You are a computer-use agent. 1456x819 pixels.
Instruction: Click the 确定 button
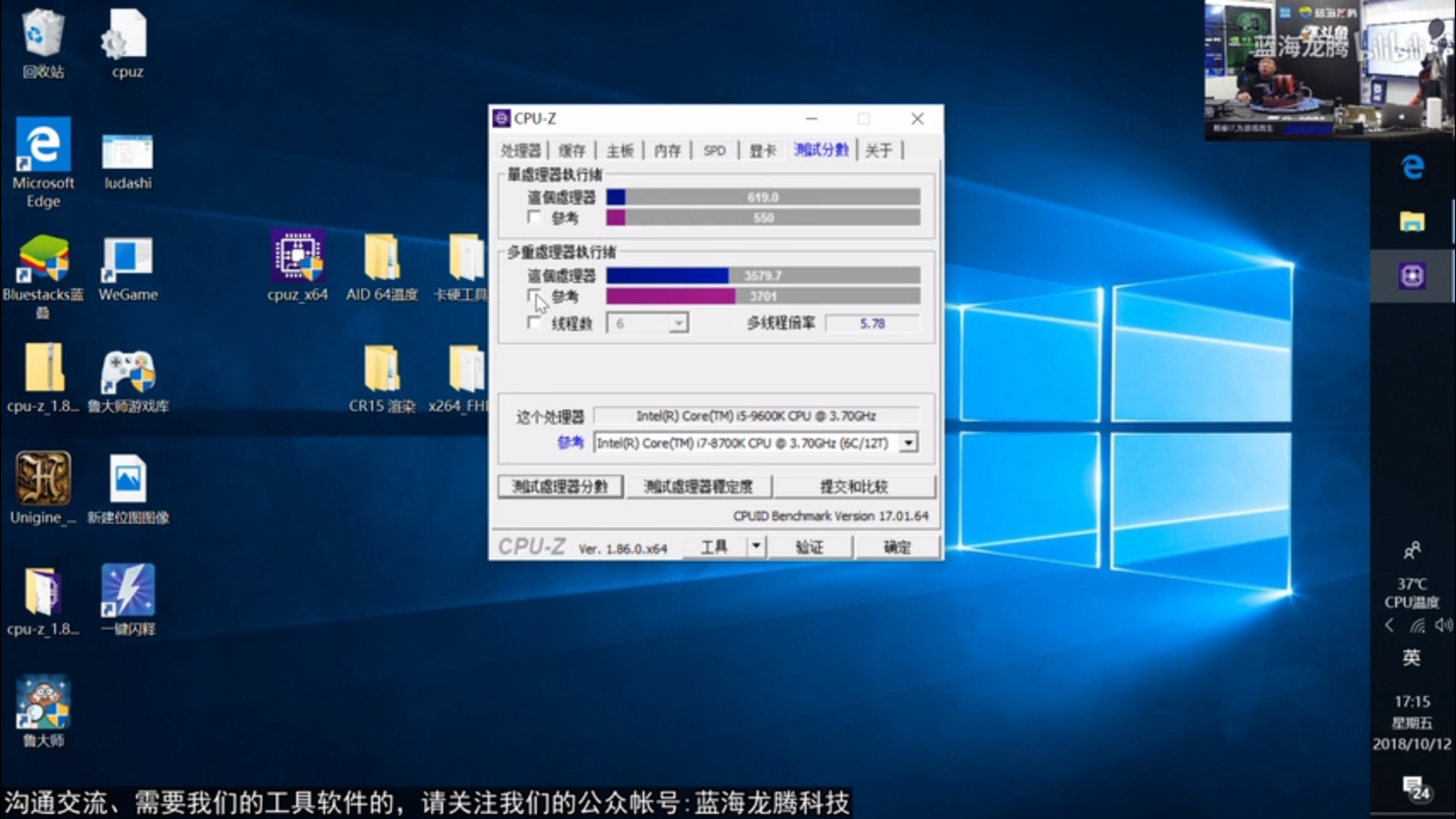tap(896, 547)
